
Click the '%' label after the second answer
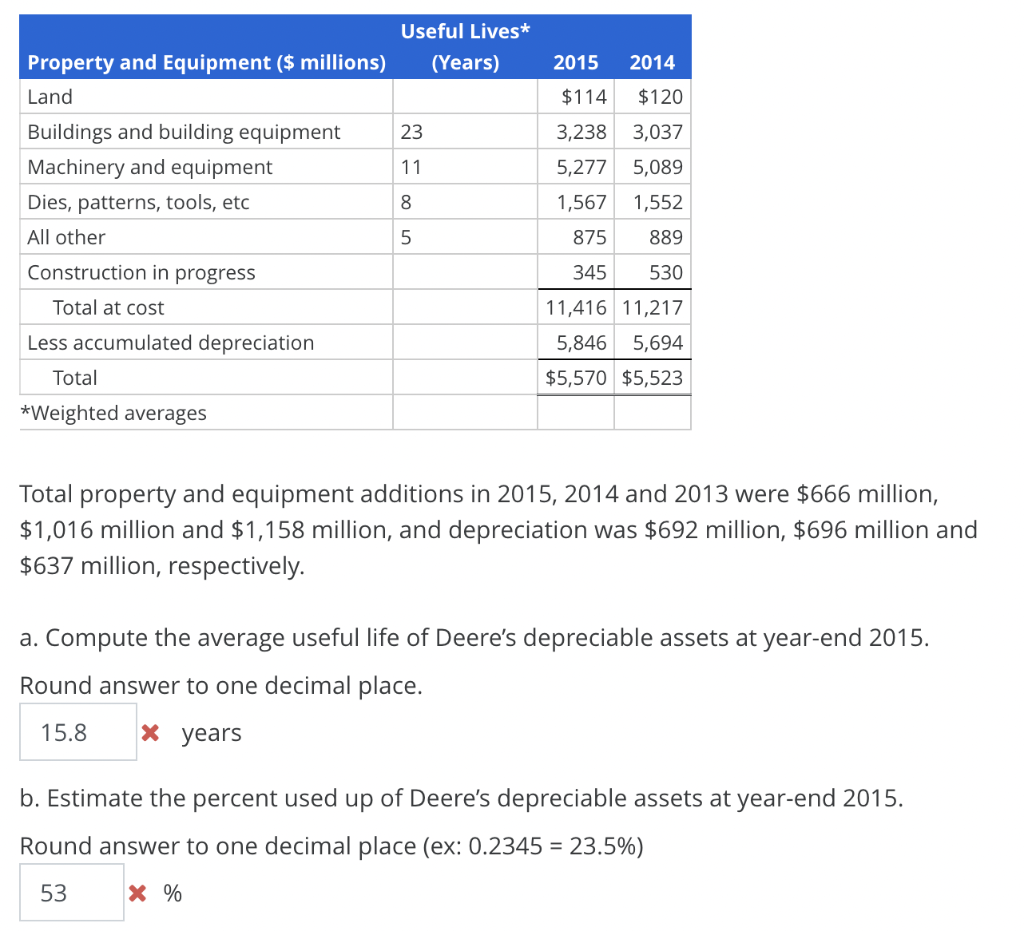(172, 893)
